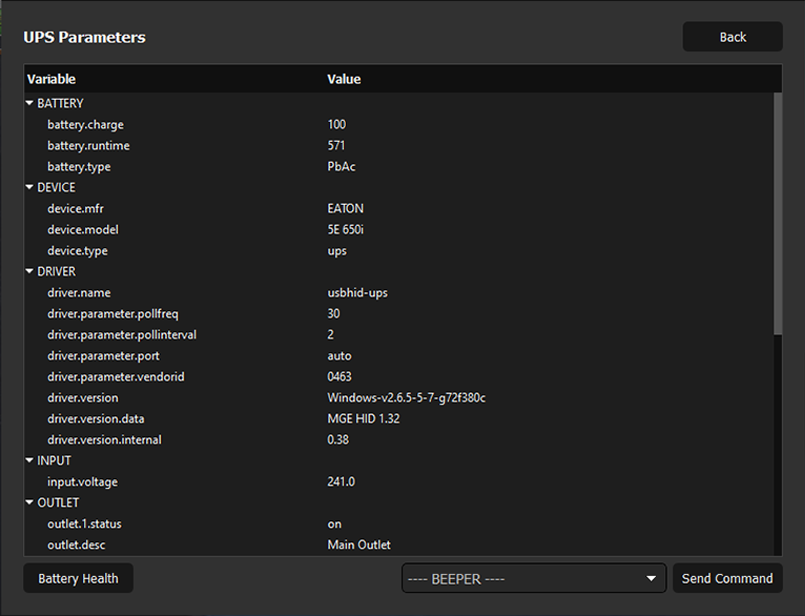This screenshot has width=805, height=616.
Task: Click the Value column header
Action: click(344, 79)
